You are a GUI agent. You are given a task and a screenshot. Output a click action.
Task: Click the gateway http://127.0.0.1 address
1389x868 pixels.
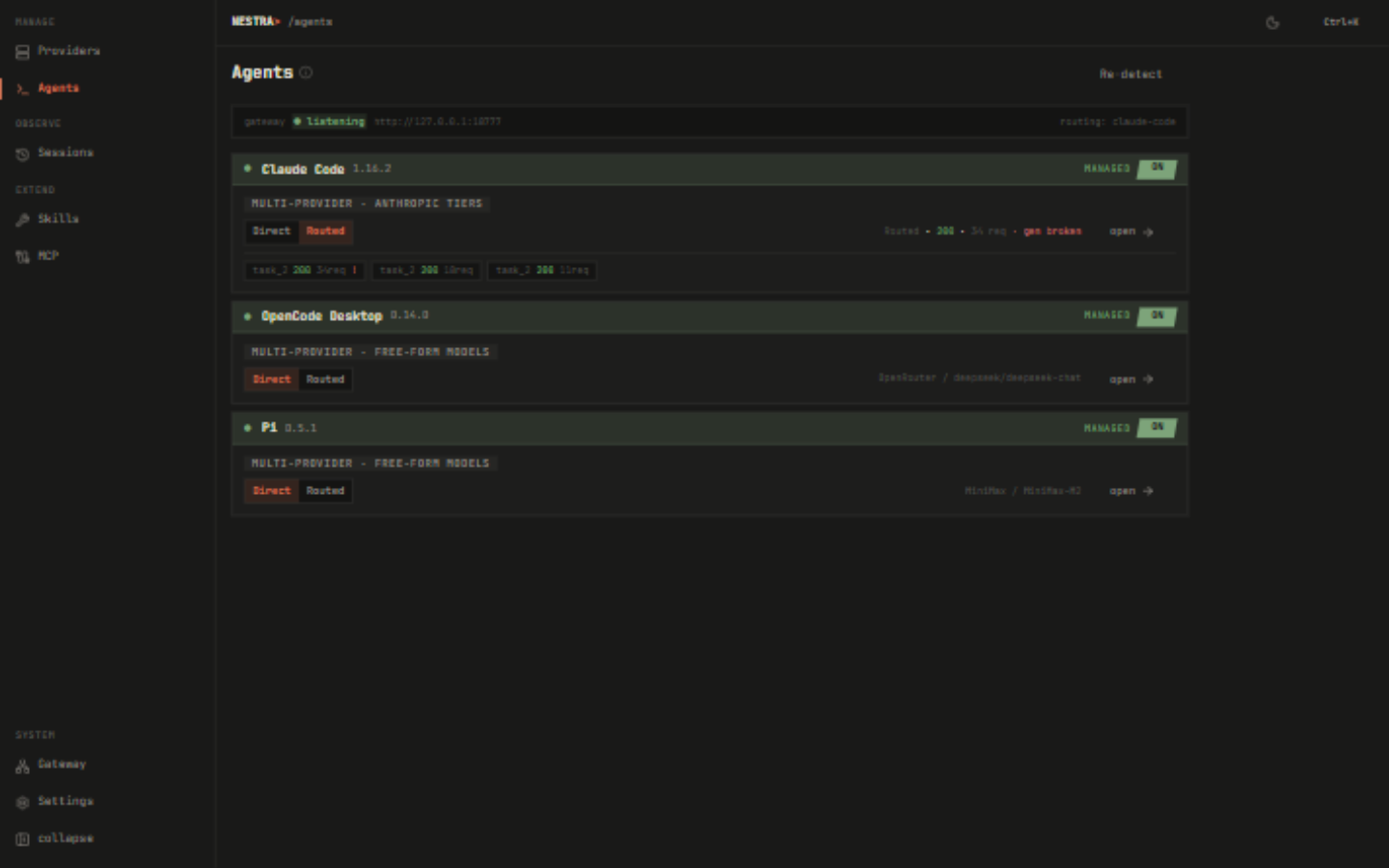point(437,122)
